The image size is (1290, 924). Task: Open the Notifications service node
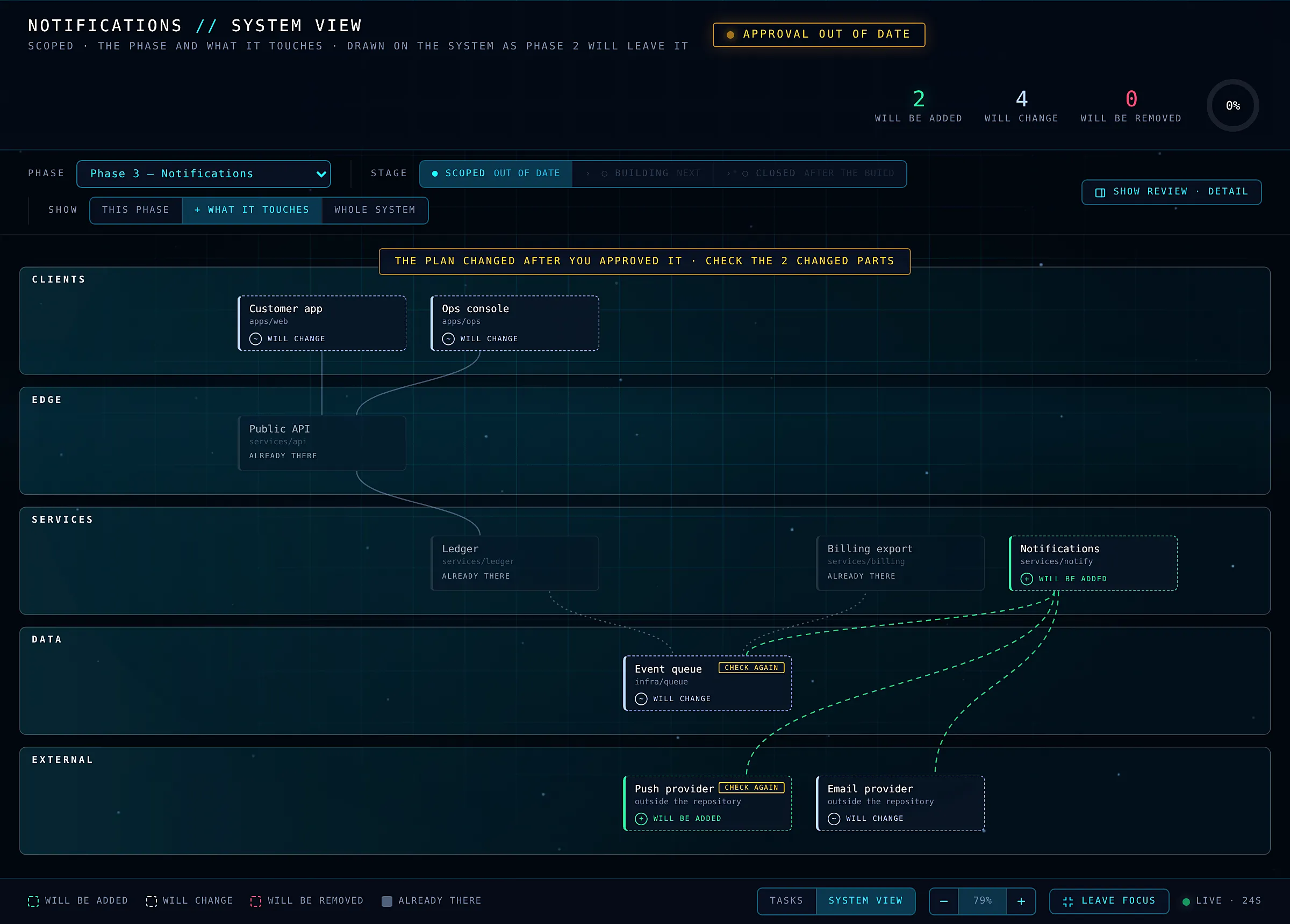click(x=1093, y=563)
